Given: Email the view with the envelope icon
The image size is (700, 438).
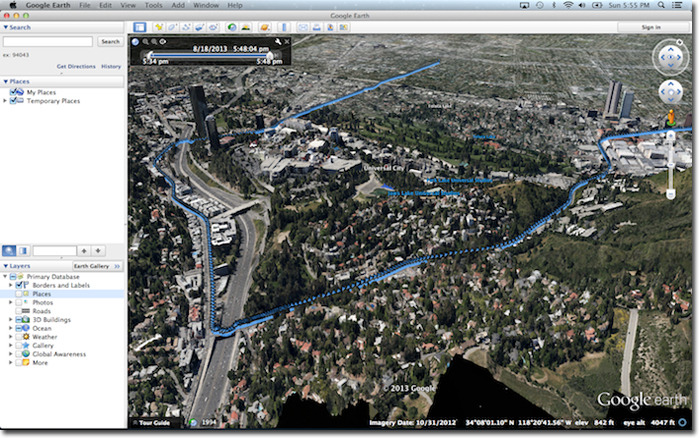Looking at the screenshot, I should tap(303, 27).
